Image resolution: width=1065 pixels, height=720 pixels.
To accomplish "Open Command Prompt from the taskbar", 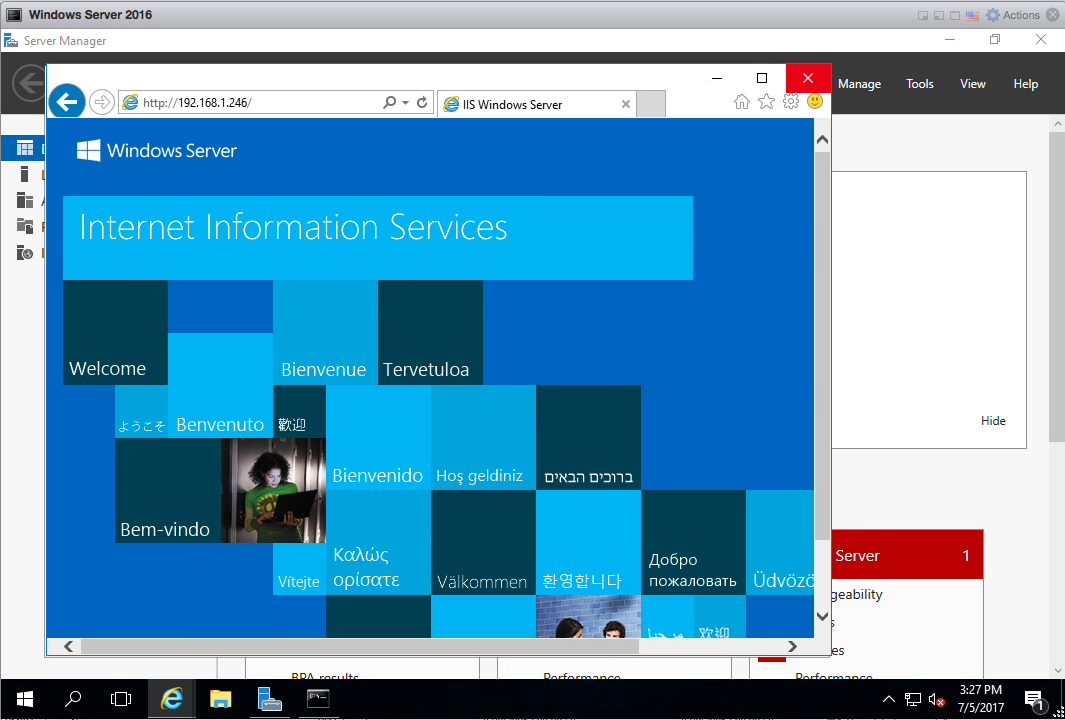I will click(x=319, y=699).
